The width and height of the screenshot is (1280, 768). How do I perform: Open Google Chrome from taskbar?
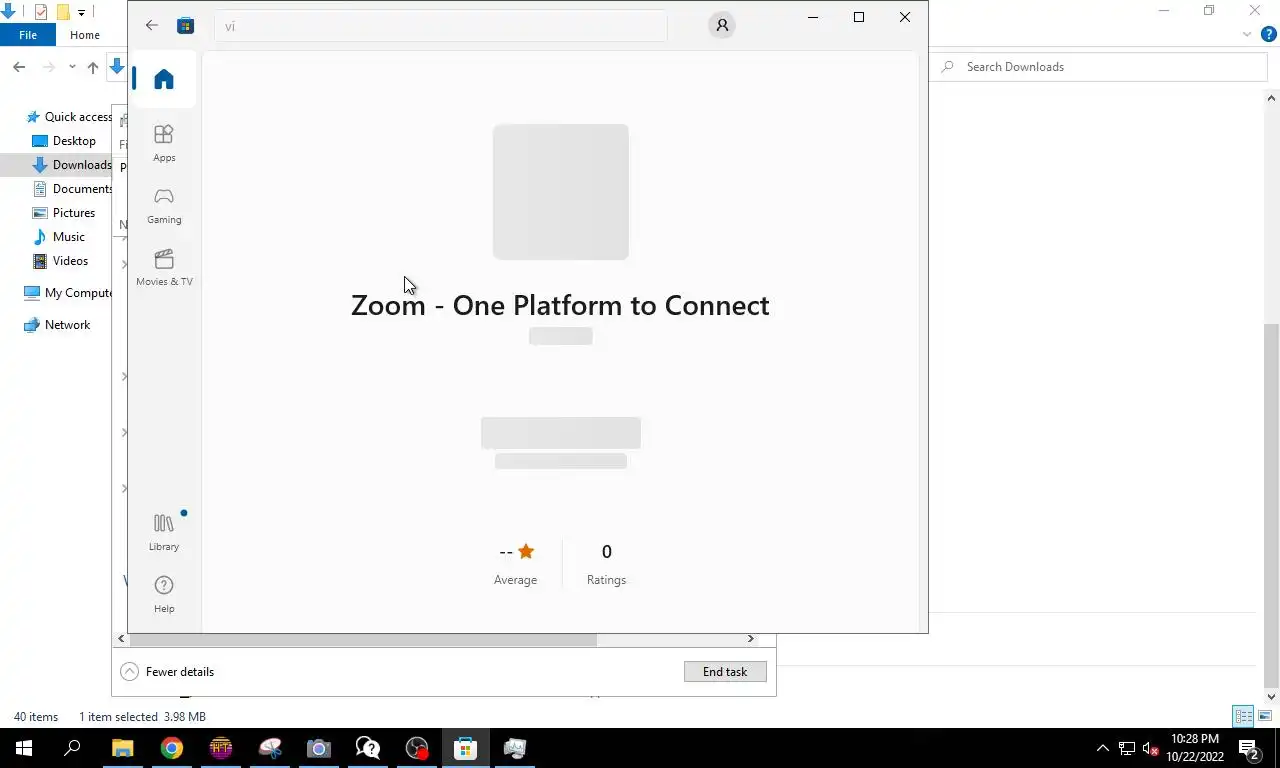pyautogui.click(x=172, y=748)
